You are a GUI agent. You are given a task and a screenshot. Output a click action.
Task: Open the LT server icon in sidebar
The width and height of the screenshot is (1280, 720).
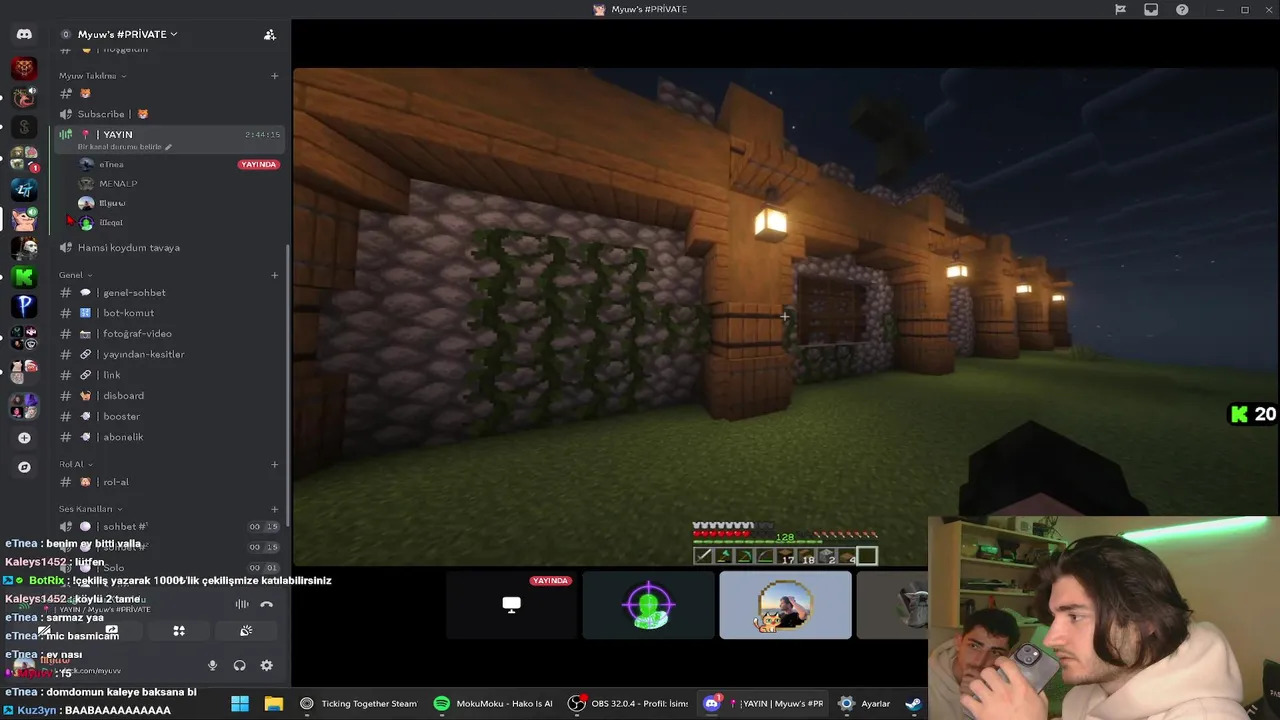pos(24,188)
